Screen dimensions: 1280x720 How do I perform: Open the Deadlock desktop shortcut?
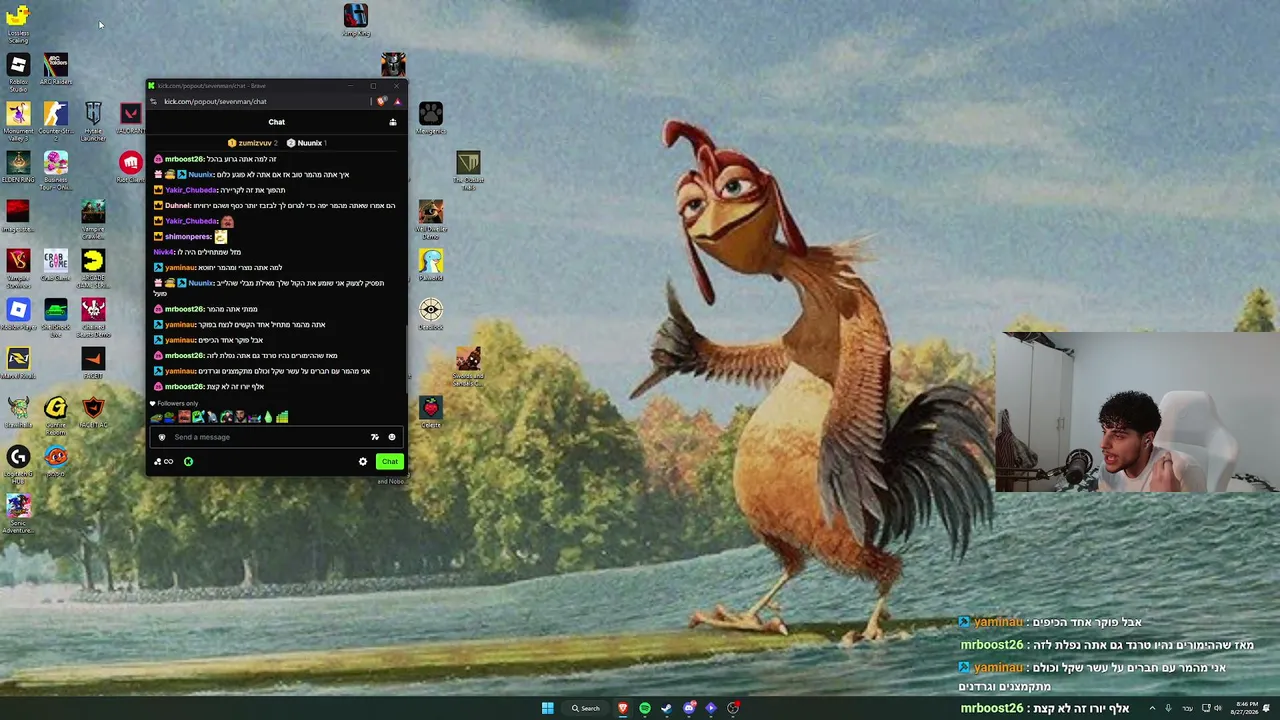(431, 315)
